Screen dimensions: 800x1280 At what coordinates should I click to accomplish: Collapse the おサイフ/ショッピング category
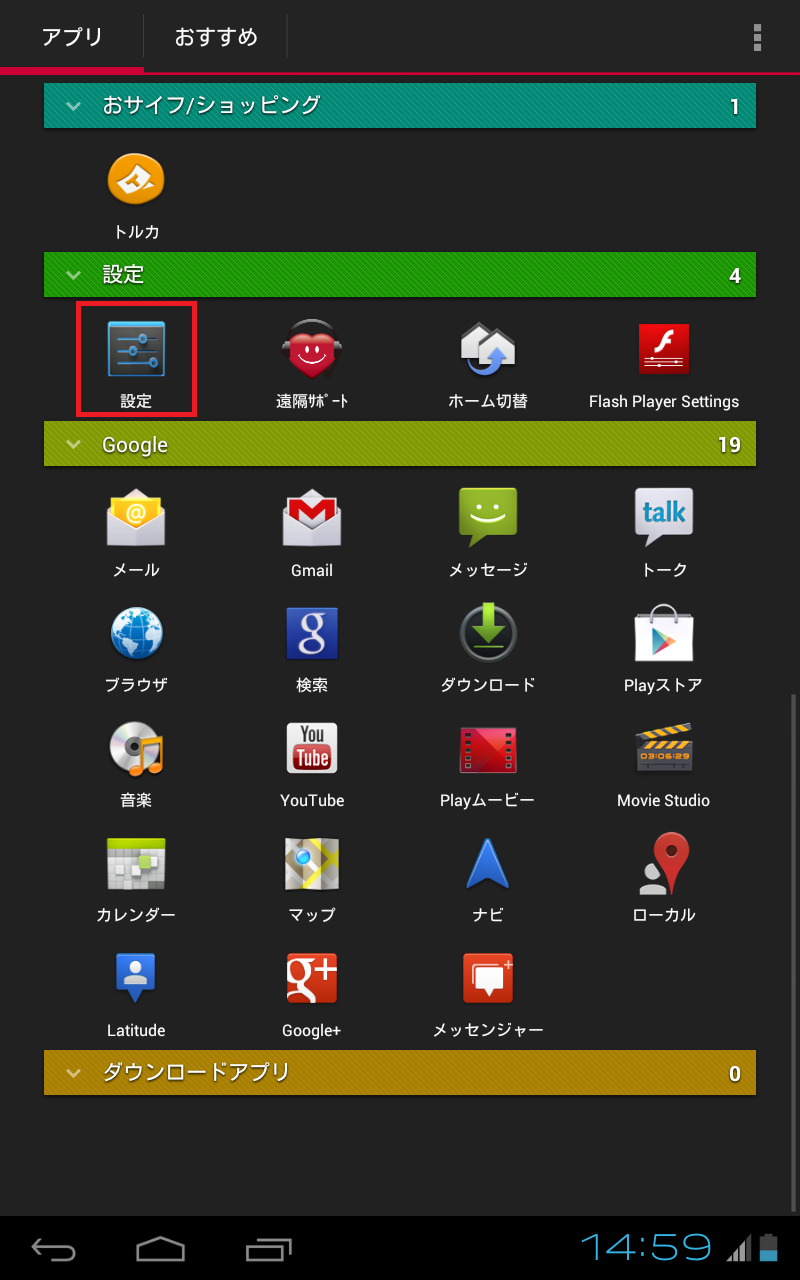click(x=400, y=105)
